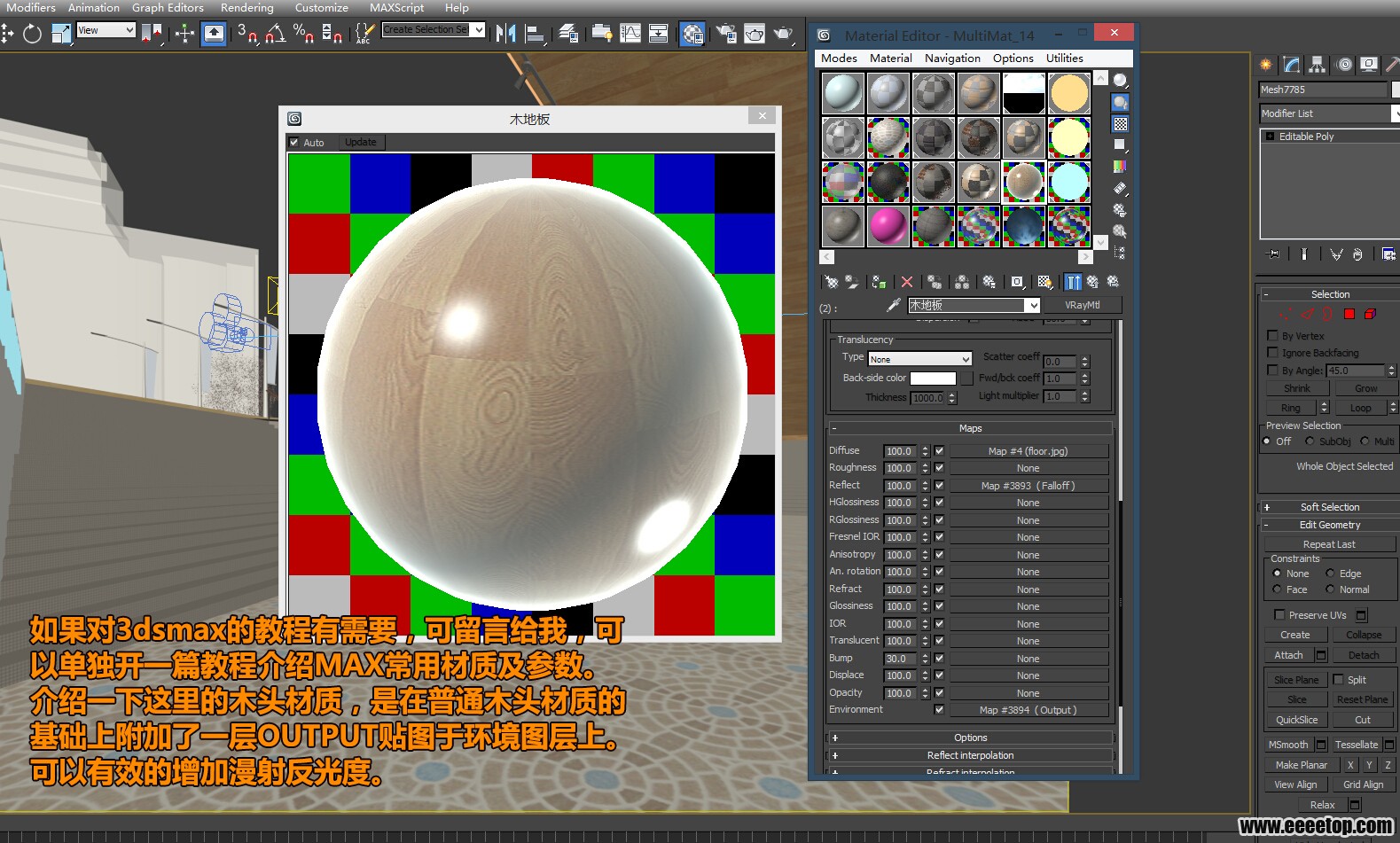Click Assign Material to Selection icon
This screenshot has height=843, width=1400.
[x=879, y=282]
